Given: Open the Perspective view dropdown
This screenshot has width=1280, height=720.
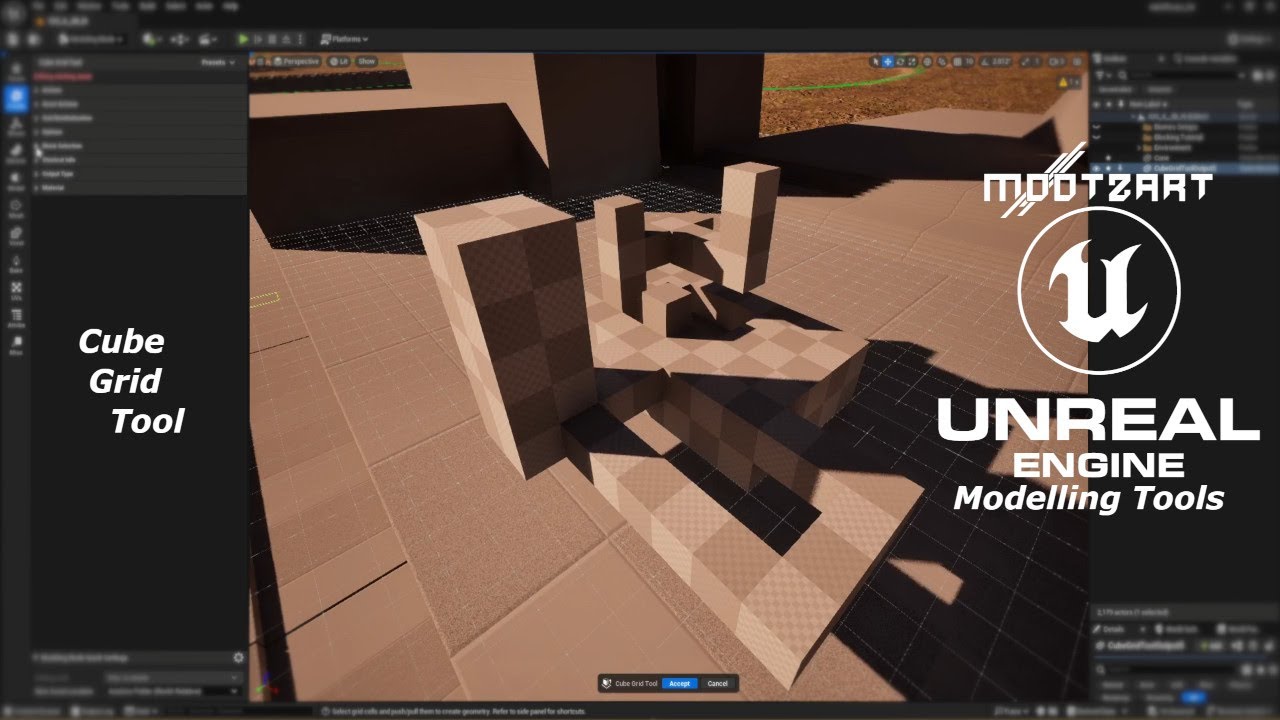Looking at the screenshot, I should 296,61.
